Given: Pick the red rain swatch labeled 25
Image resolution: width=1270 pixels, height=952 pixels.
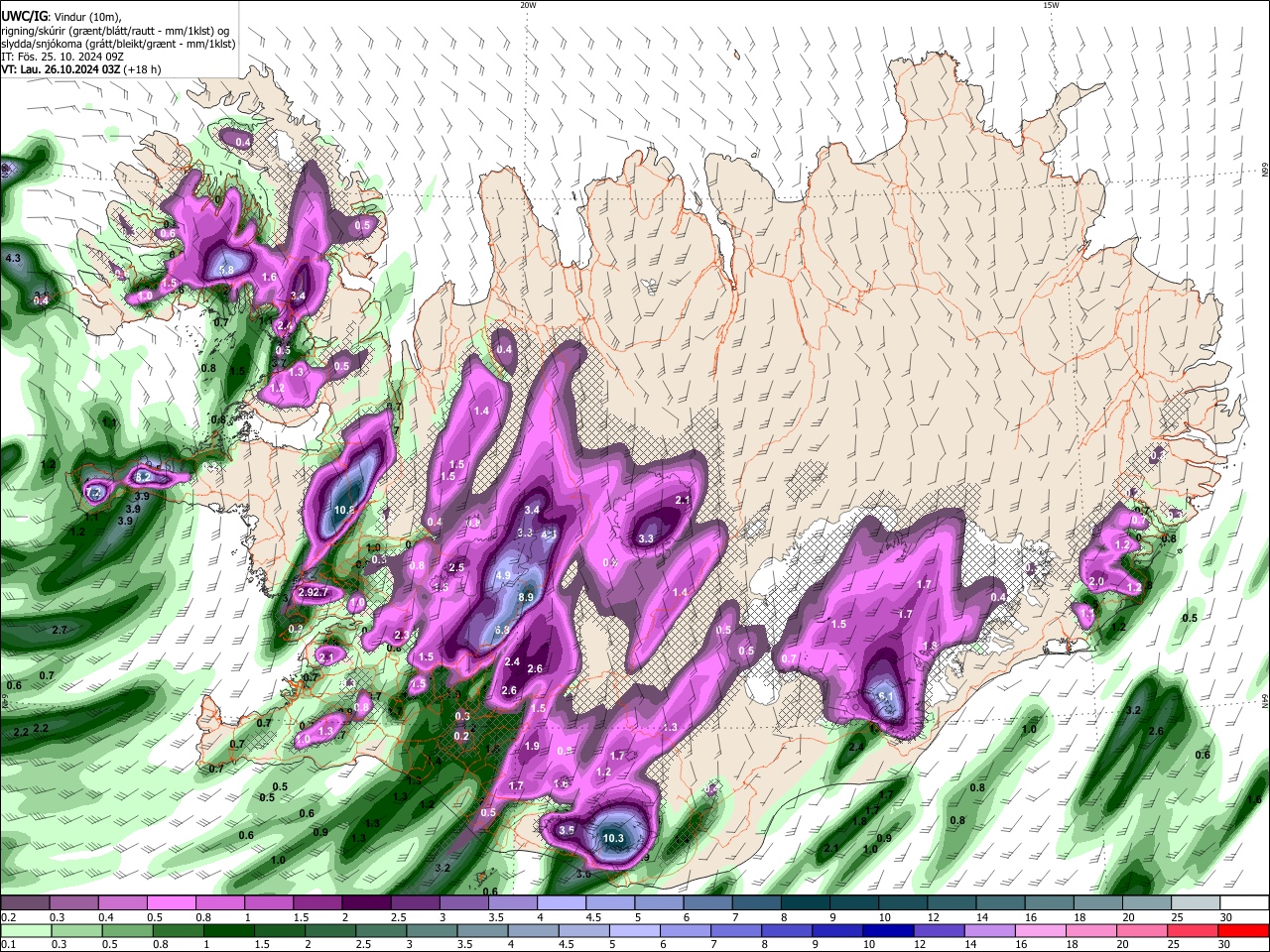Looking at the screenshot, I should [1195, 930].
